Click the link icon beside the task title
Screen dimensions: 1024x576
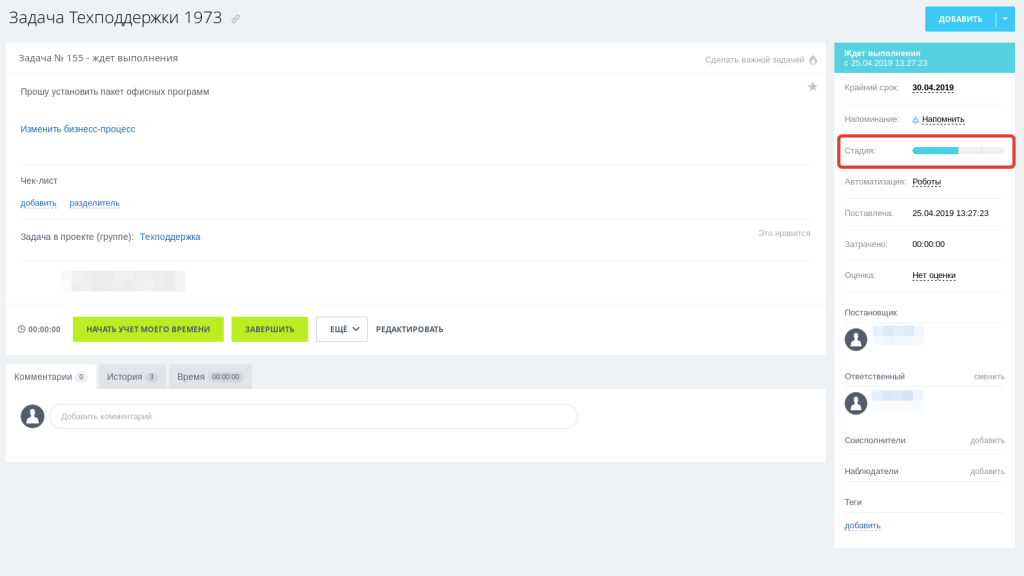[236, 19]
